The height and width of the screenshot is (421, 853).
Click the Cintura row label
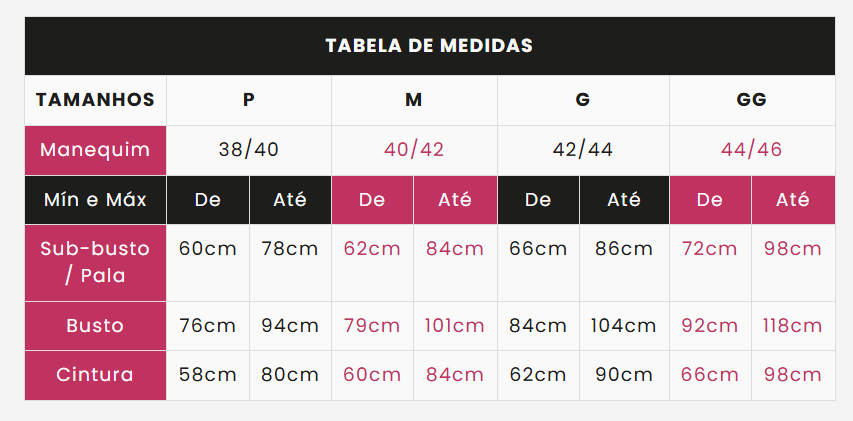[96, 375]
